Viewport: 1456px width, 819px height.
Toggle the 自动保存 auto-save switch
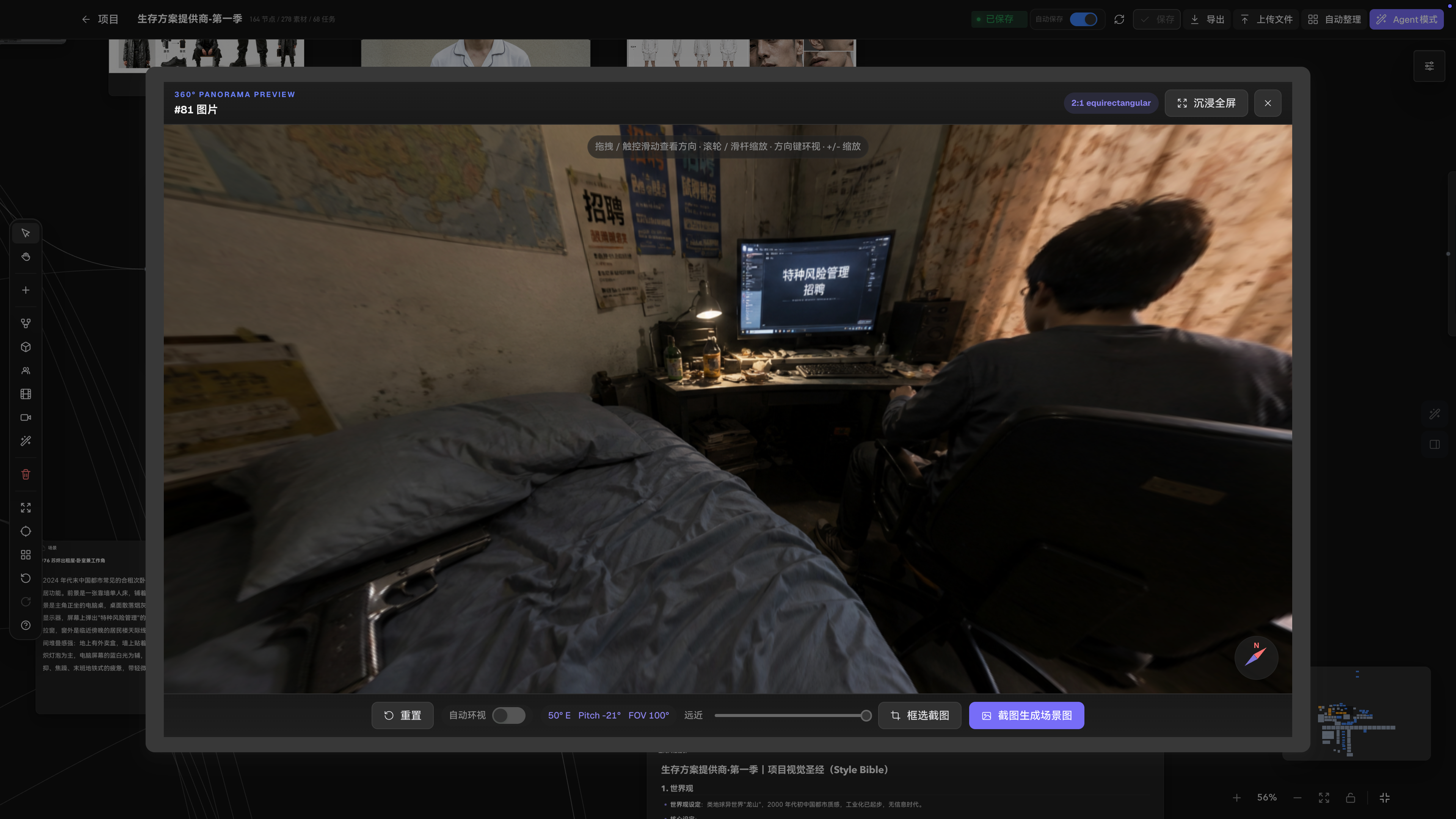pyautogui.click(x=1084, y=19)
